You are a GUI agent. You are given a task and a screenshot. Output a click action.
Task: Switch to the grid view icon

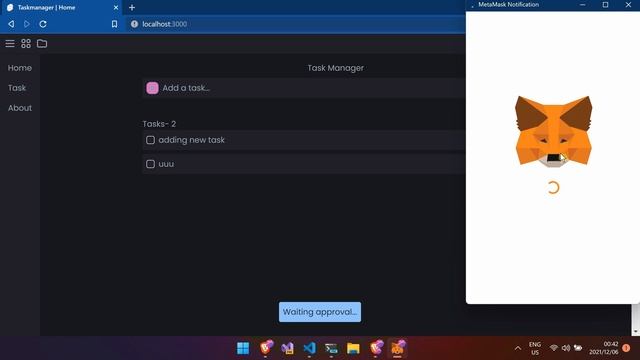(26, 44)
